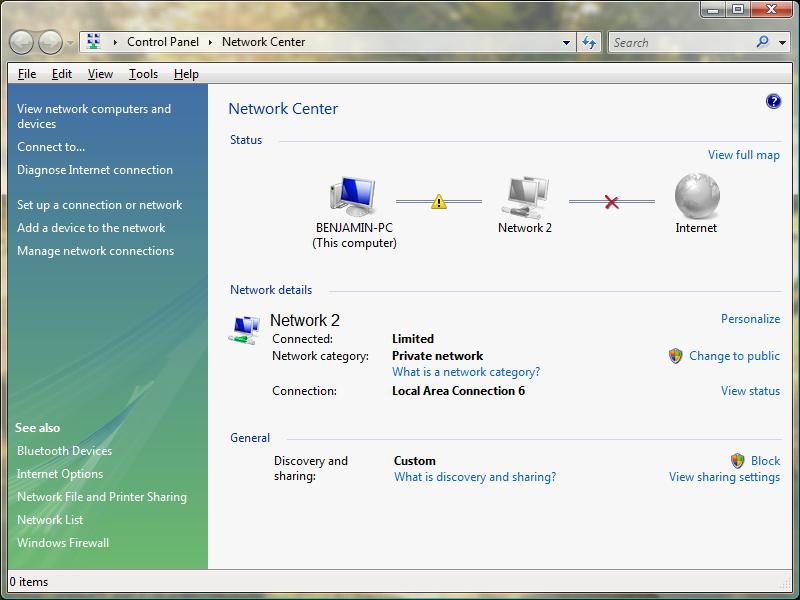The height and width of the screenshot is (600, 800).
Task: Click View network computers and devices
Action: [94, 116]
